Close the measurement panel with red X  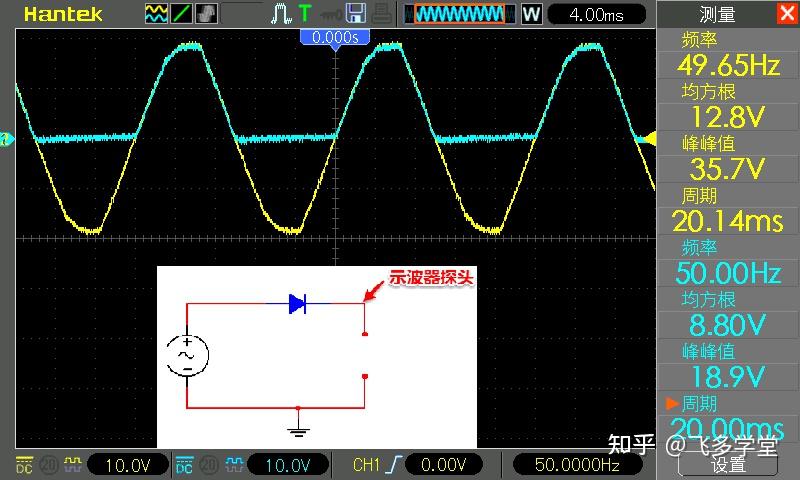788,13
